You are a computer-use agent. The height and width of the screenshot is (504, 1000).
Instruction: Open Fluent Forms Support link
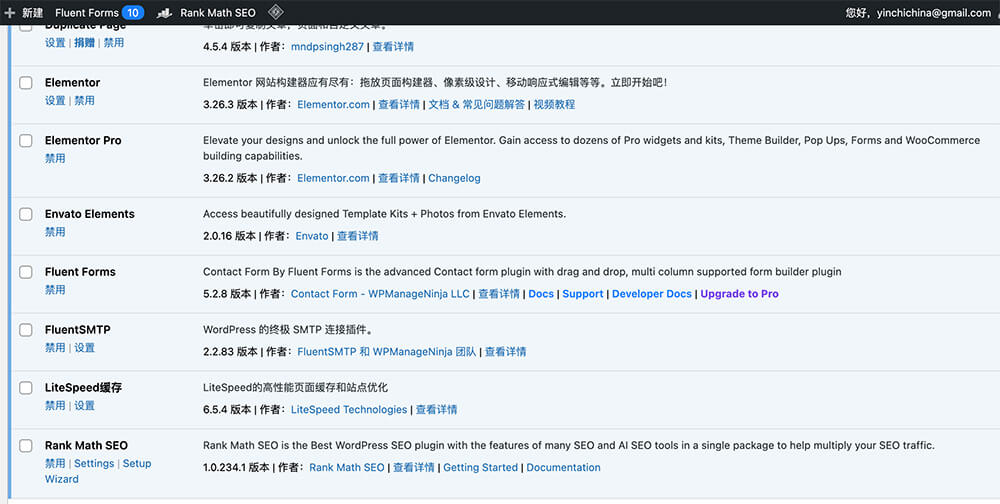pyautogui.click(x=583, y=294)
